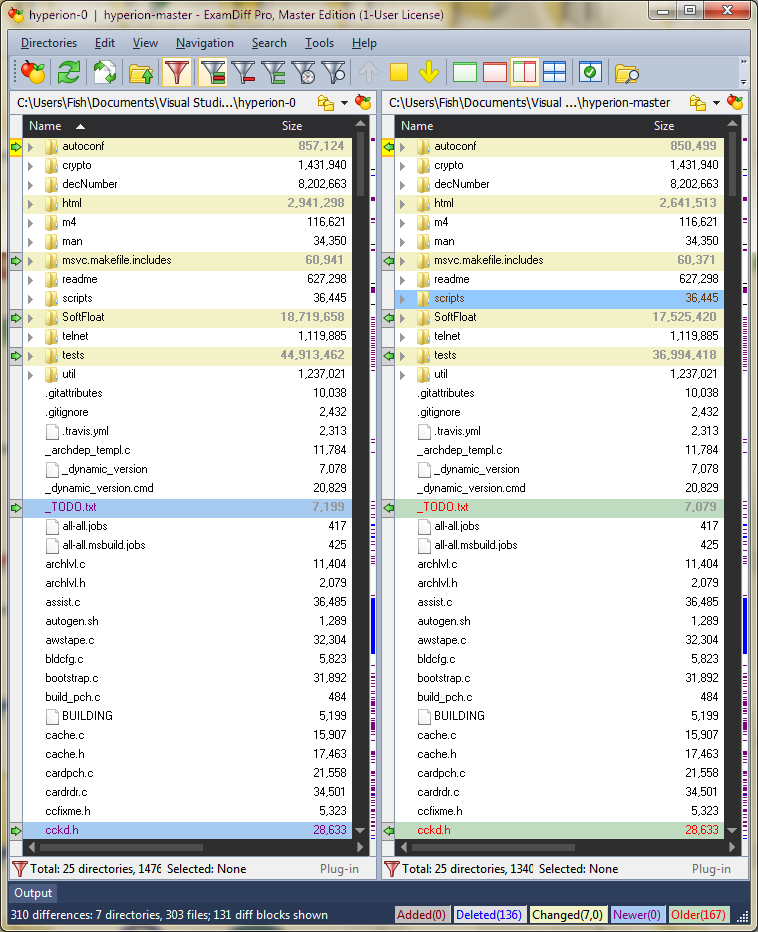Open the Help menu

tap(364, 43)
